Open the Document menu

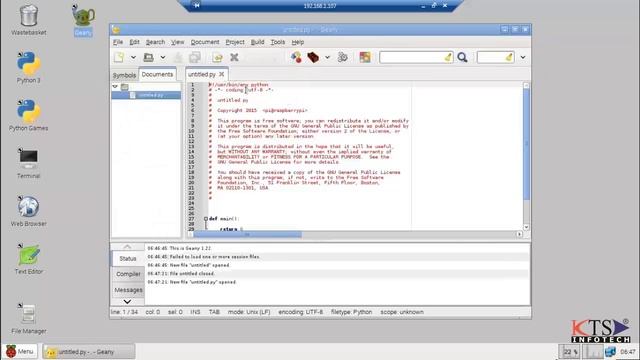[x=205, y=42]
